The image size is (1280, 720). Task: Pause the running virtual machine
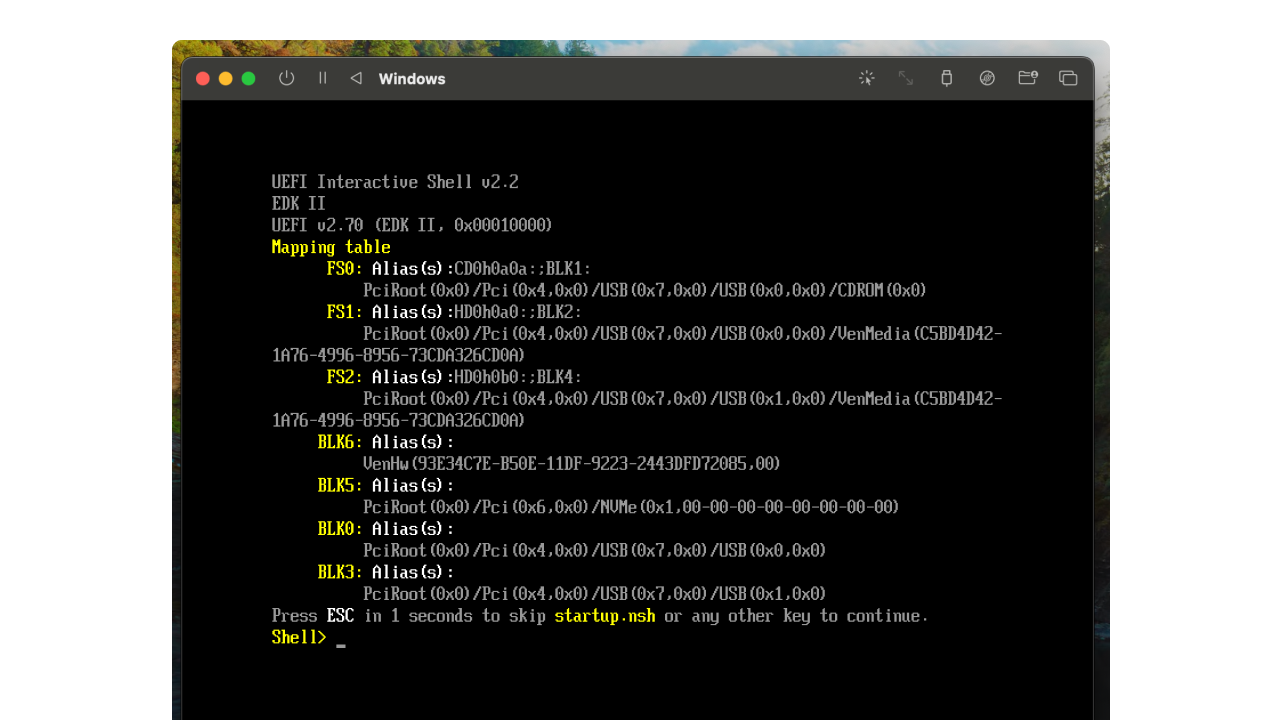[x=322, y=78]
